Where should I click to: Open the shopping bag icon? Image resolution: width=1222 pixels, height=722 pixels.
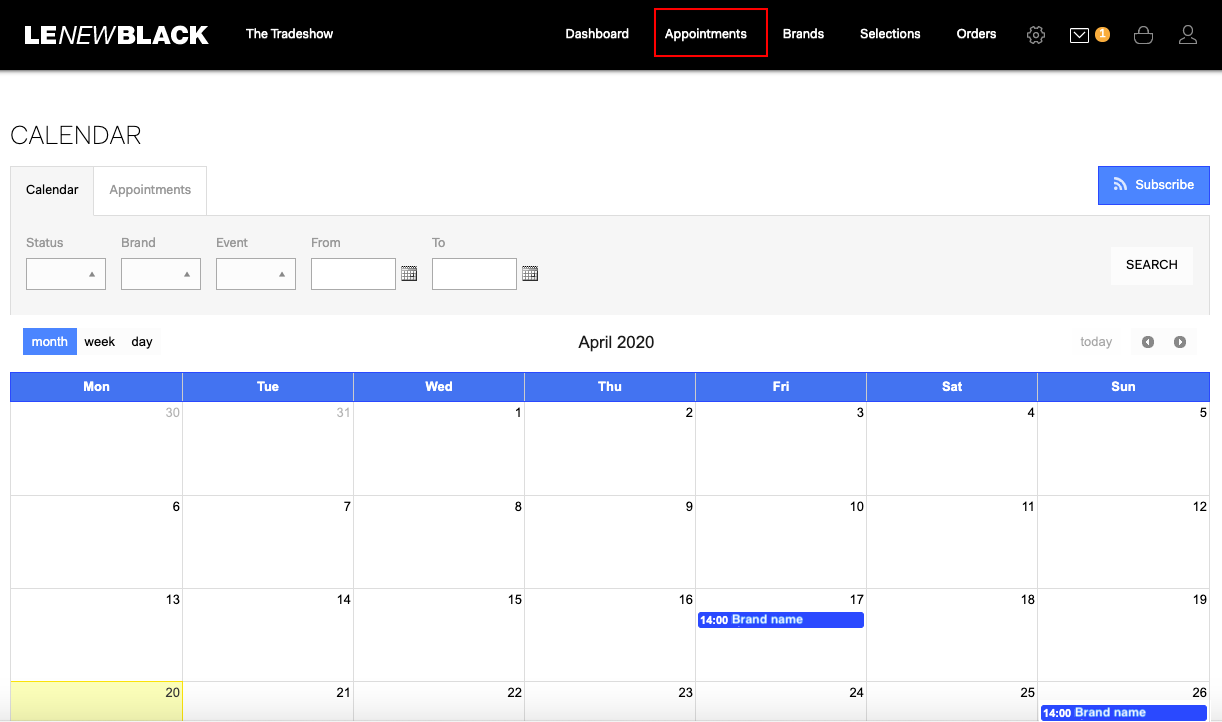1143,35
